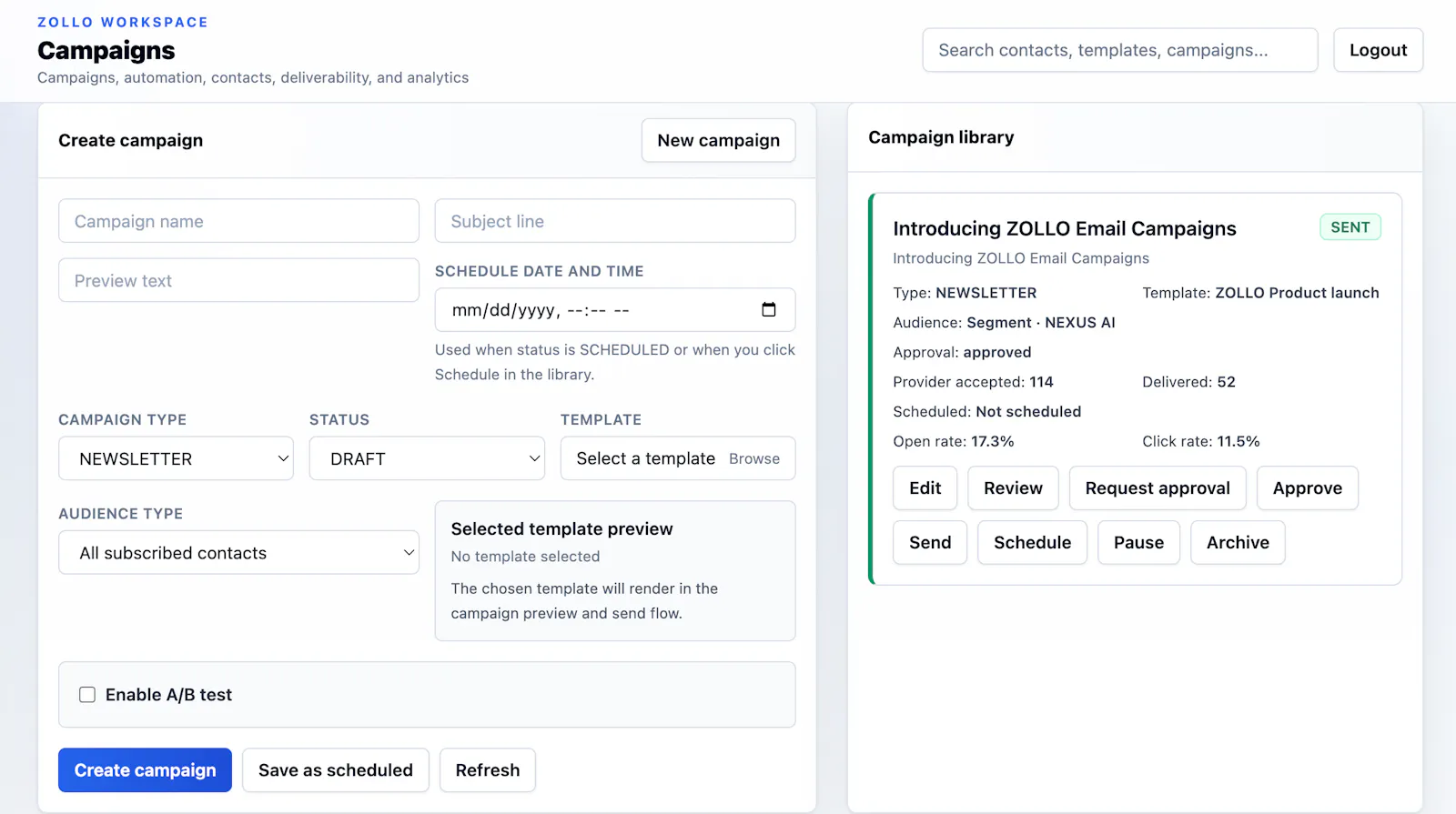Focus the Campaign name input field
The width and height of the screenshot is (1456, 814).
click(x=238, y=221)
